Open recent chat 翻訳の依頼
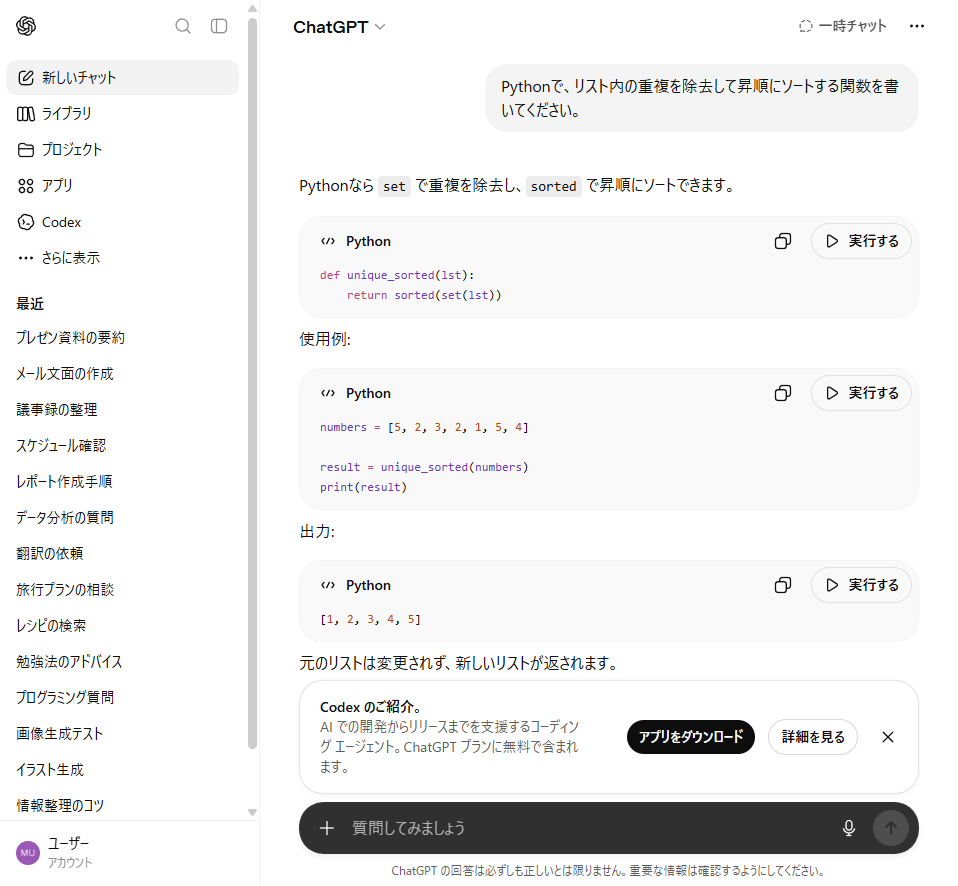Image resolution: width=958 pixels, height=886 pixels. click(122, 554)
